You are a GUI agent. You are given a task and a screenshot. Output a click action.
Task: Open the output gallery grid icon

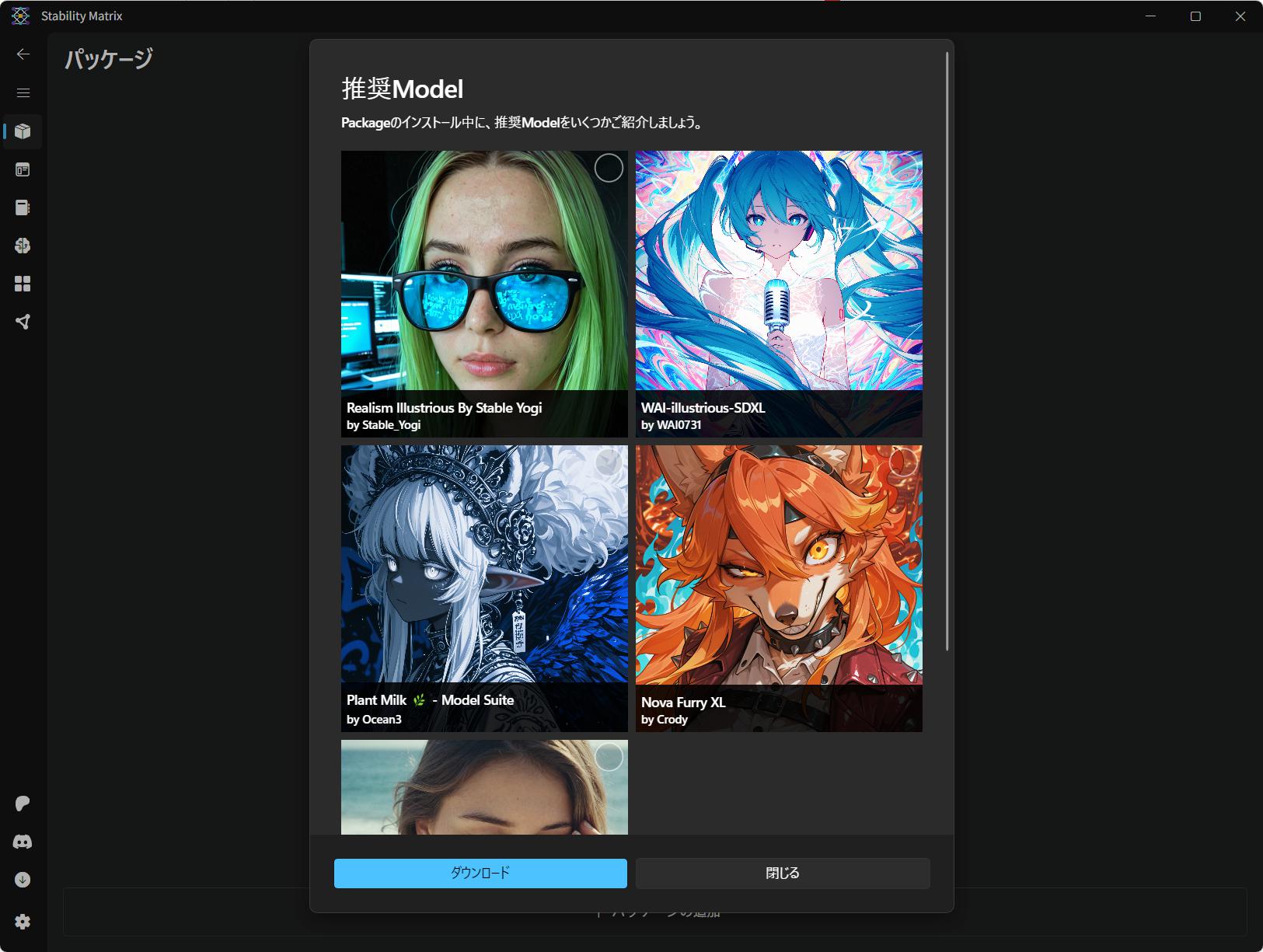(x=23, y=284)
